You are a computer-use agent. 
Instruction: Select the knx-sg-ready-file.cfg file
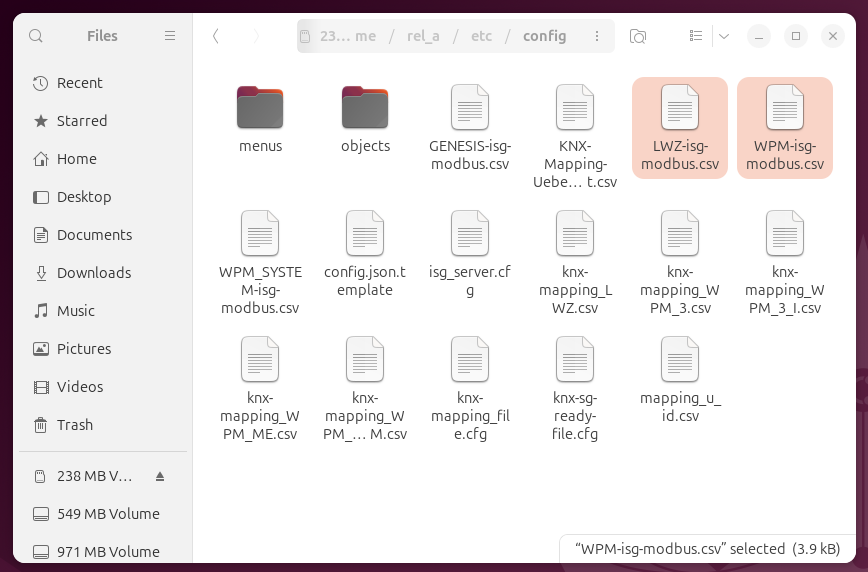click(x=575, y=388)
